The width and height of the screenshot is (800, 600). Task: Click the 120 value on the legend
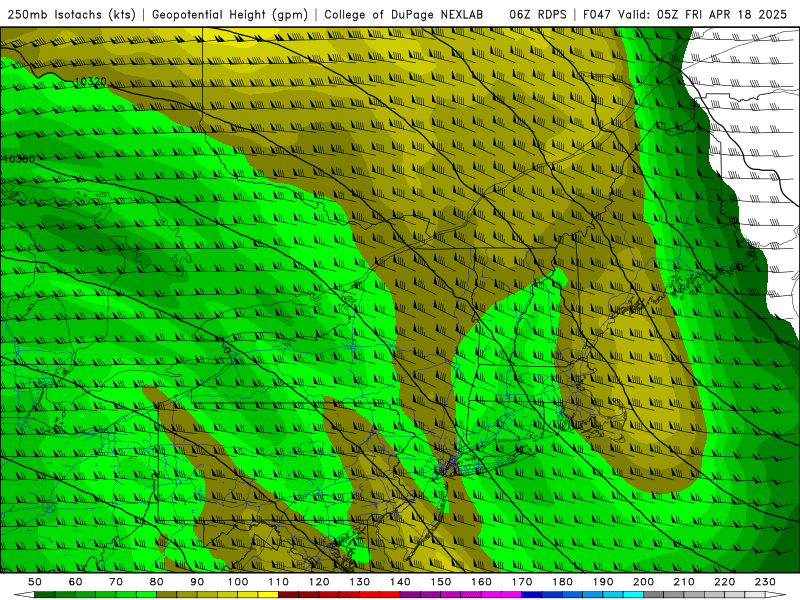pos(319,582)
